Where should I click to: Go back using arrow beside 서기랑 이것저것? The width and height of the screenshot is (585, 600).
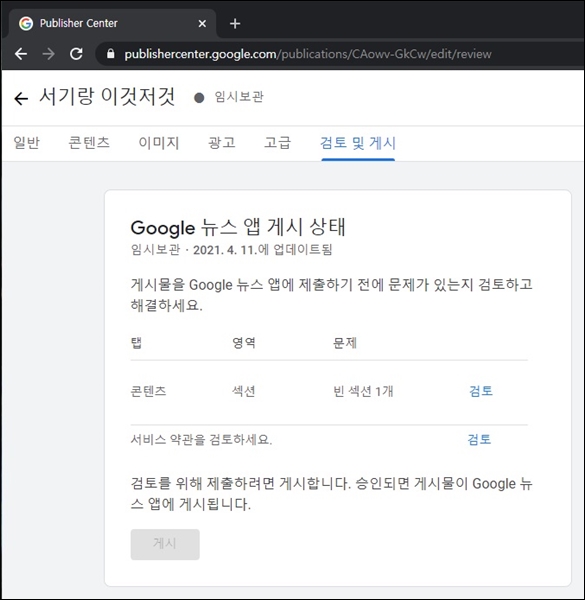pos(21,98)
